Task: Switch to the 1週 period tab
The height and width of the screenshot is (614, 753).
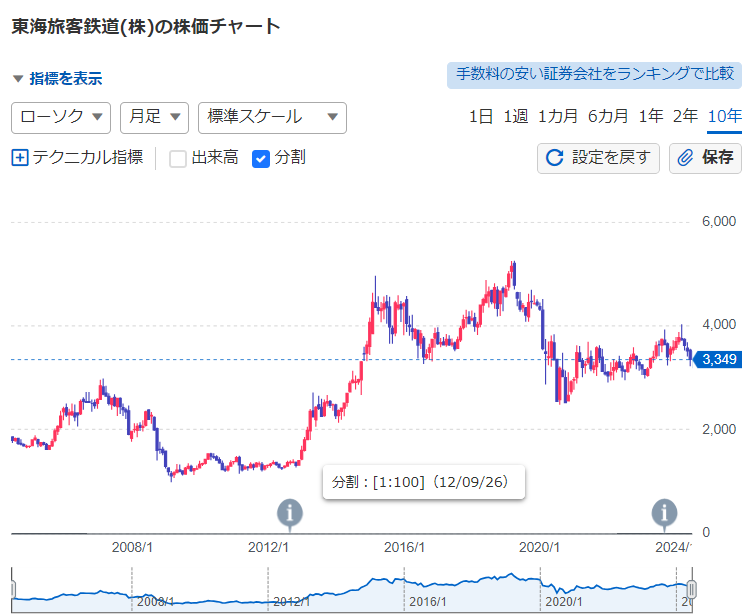Action: coord(515,116)
